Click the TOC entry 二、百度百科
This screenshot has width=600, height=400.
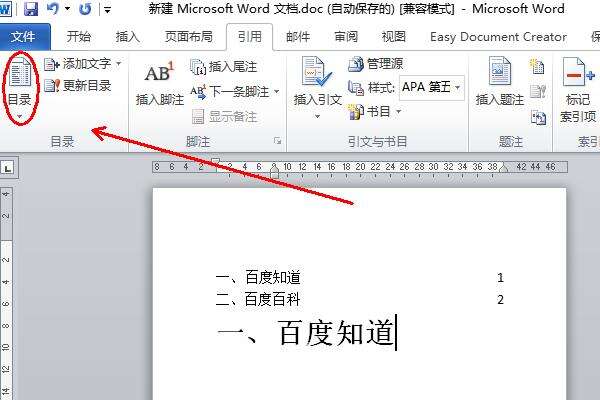(258, 299)
